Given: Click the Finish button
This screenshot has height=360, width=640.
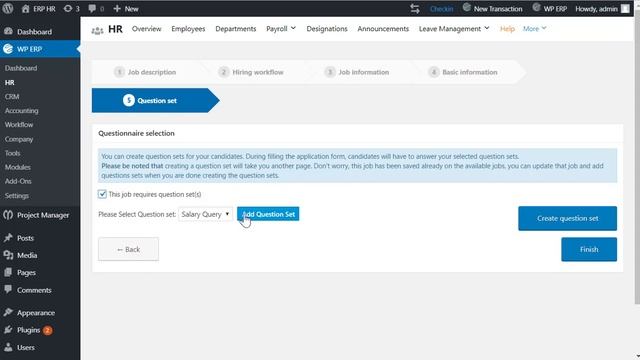Looking at the screenshot, I should tap(589, 249).
